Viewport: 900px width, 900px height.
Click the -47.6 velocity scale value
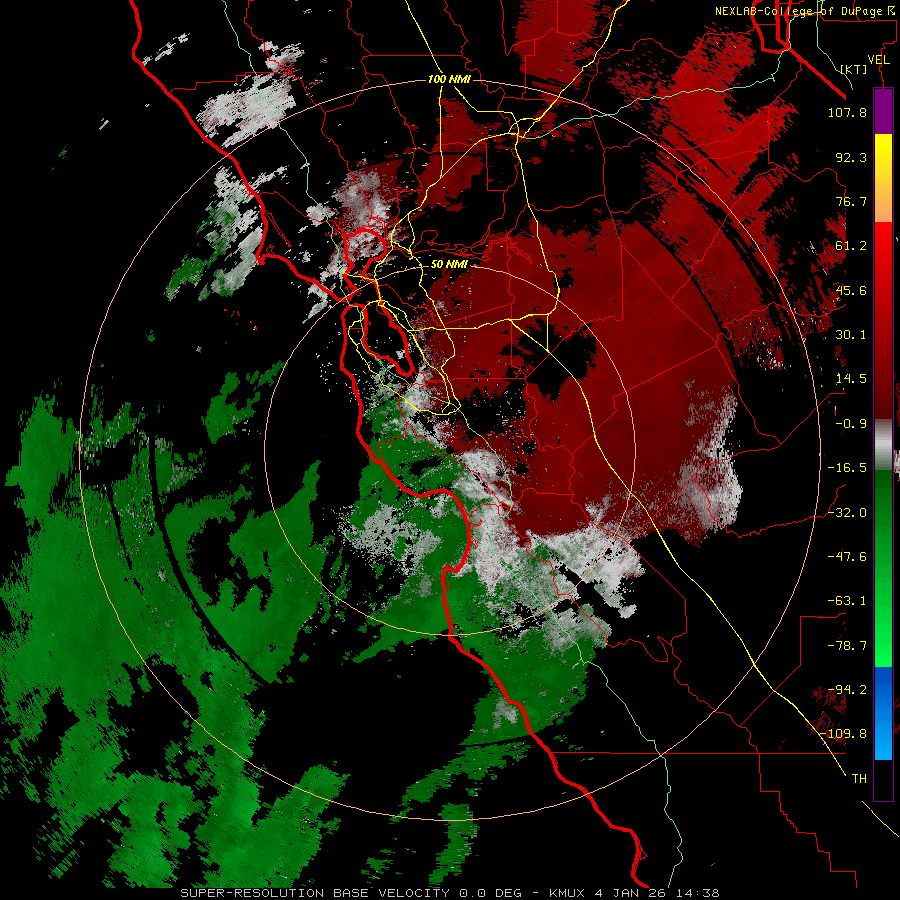tap(847, 557)
